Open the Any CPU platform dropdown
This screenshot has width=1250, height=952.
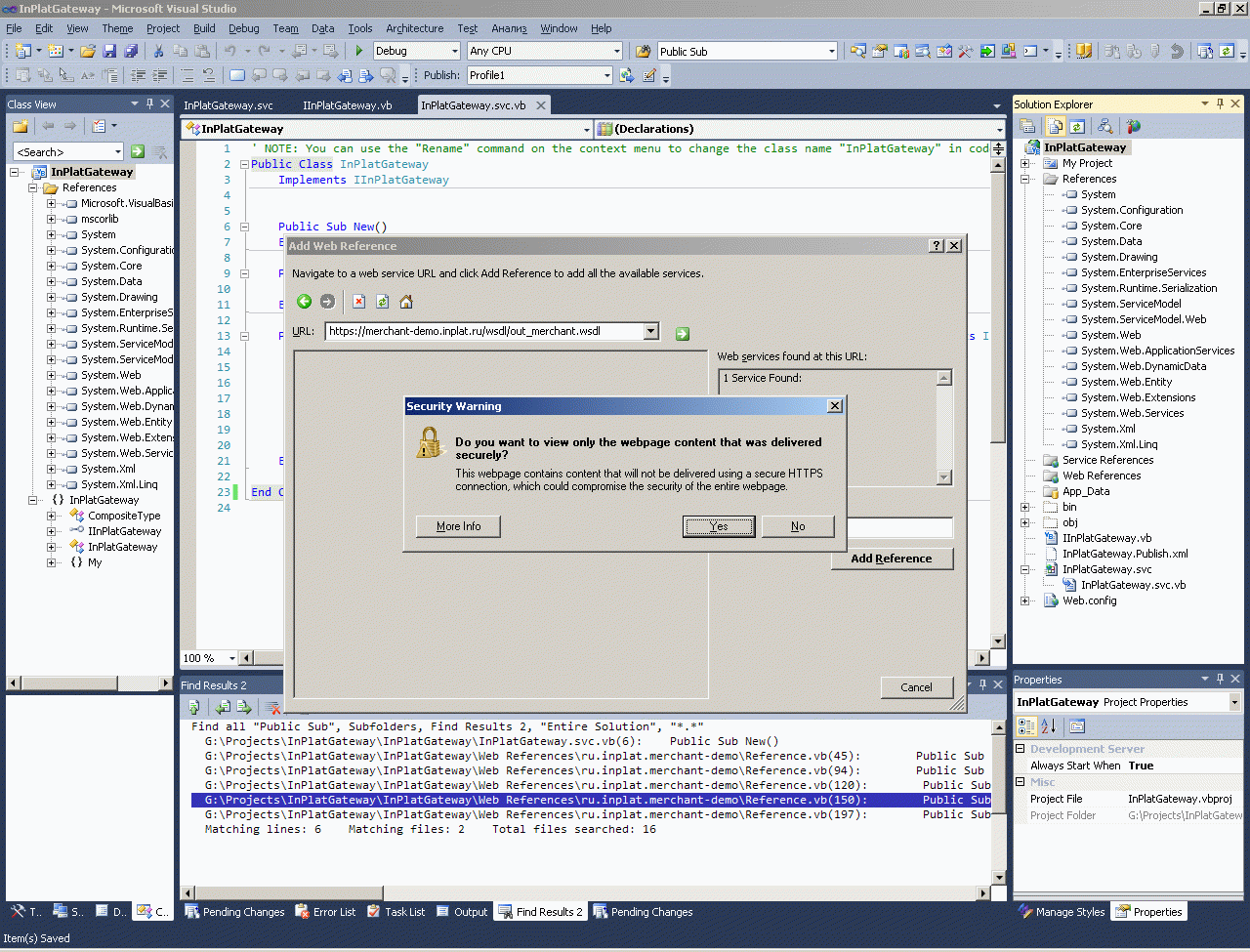(616, 51)
